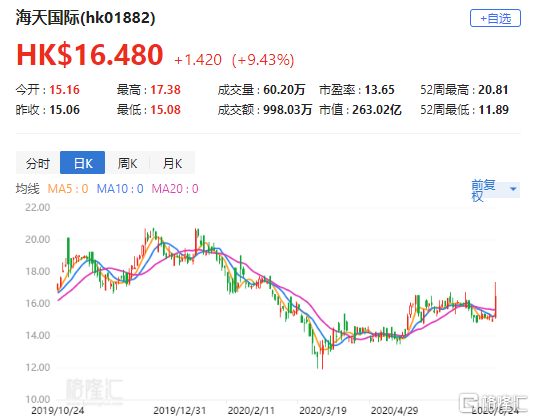Click the stock title 海天国际(hk01882)
This screenshot has width=534, height=420.
[x=85, y=18]
